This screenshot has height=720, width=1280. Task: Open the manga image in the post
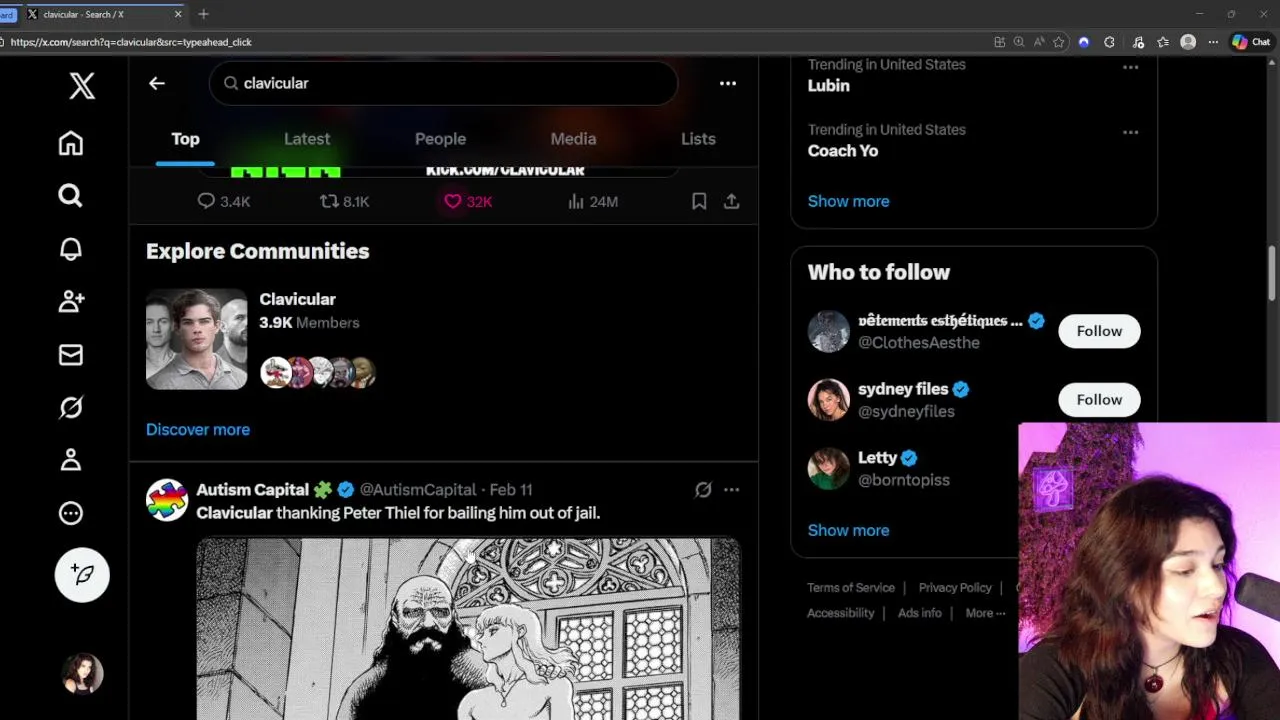(468, 629)
